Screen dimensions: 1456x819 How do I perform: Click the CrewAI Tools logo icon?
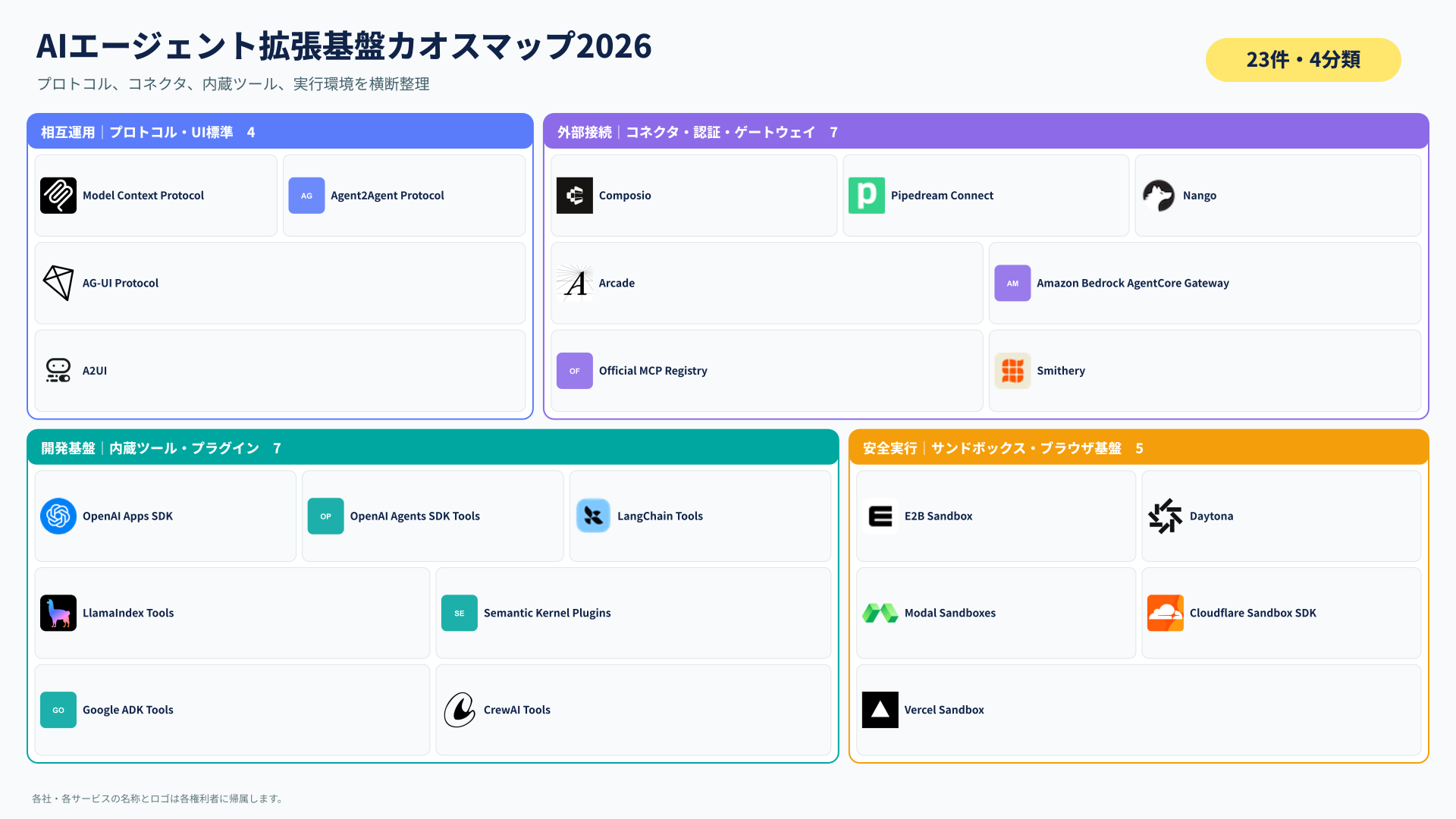460,710
